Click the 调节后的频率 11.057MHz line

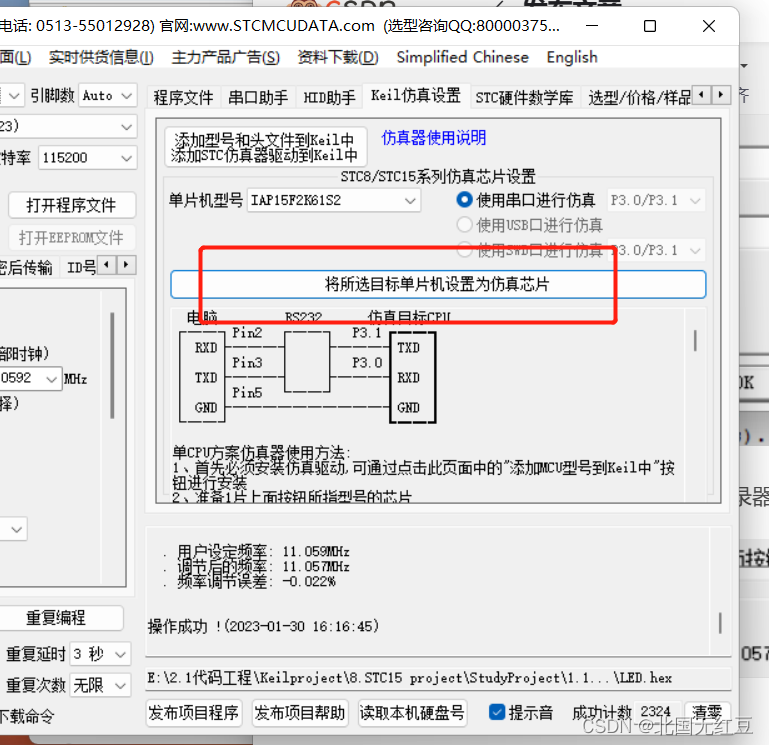[263, 566]
